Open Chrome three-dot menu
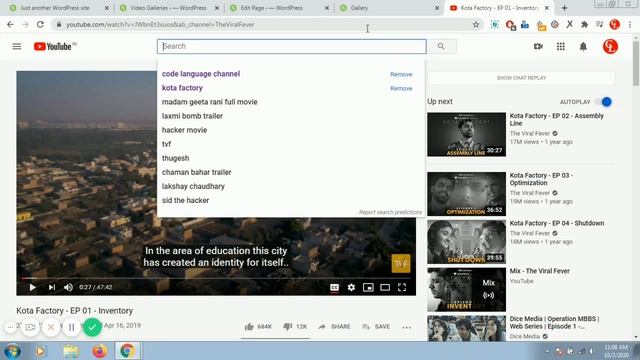 (630, 24)
